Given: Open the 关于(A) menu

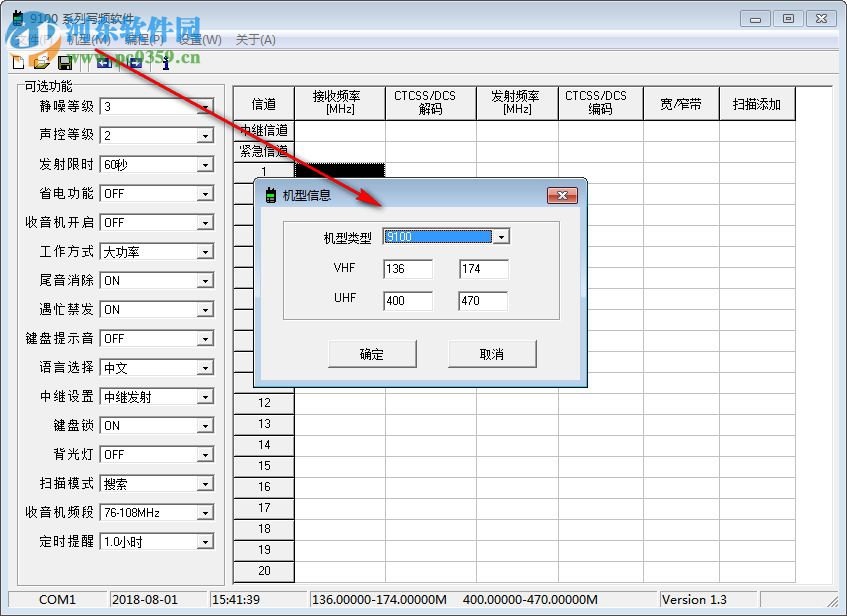Looking at the screenshot, I should (x=256, y=39).
